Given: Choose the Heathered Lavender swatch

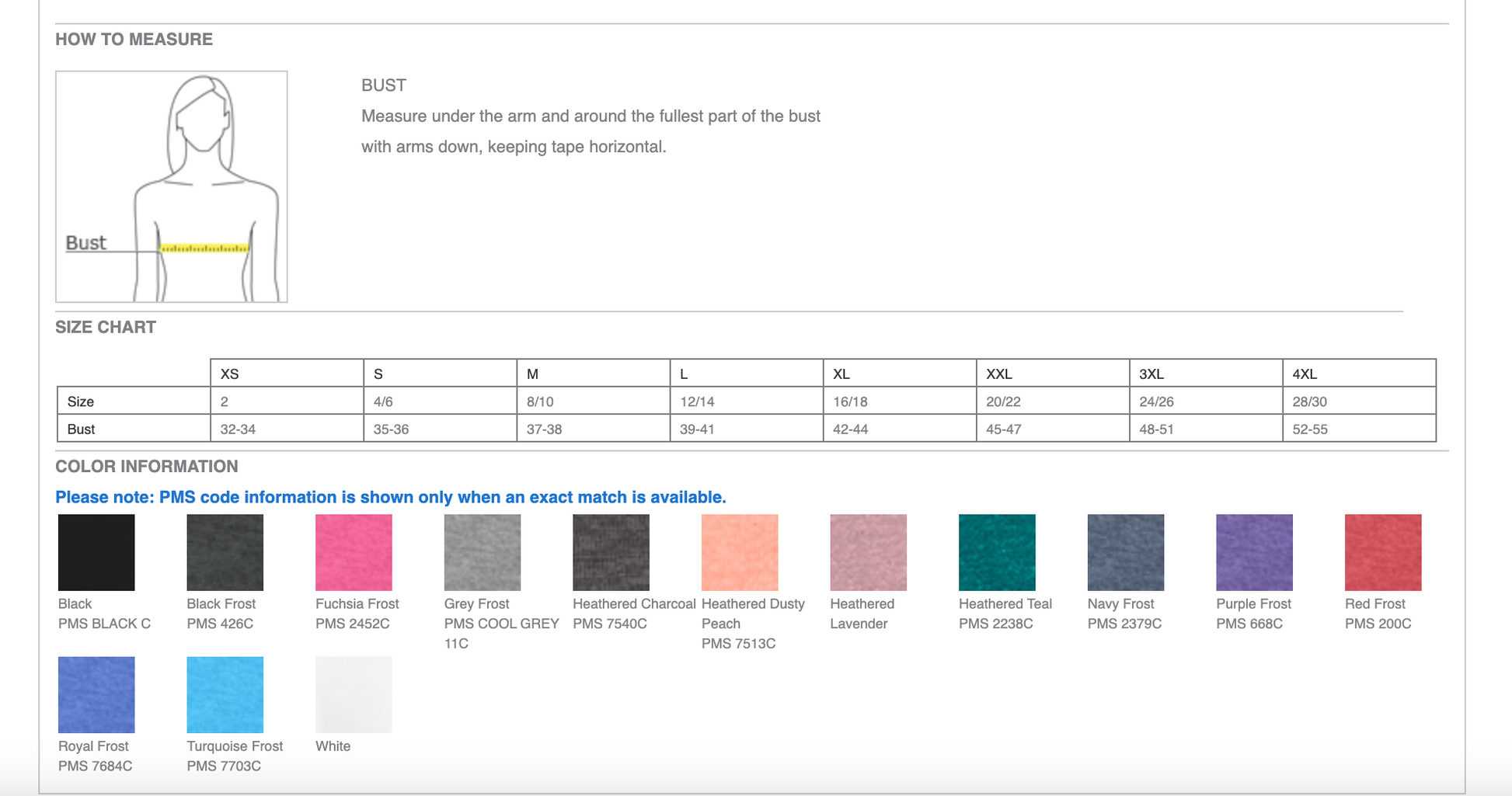Looking at the screenshot, I should 869,552.
